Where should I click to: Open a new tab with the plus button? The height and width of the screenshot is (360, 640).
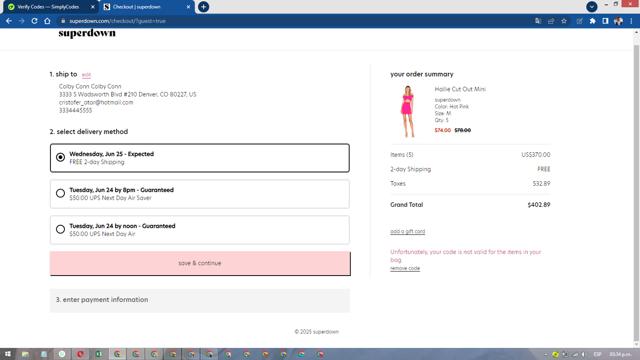(203, 7)
